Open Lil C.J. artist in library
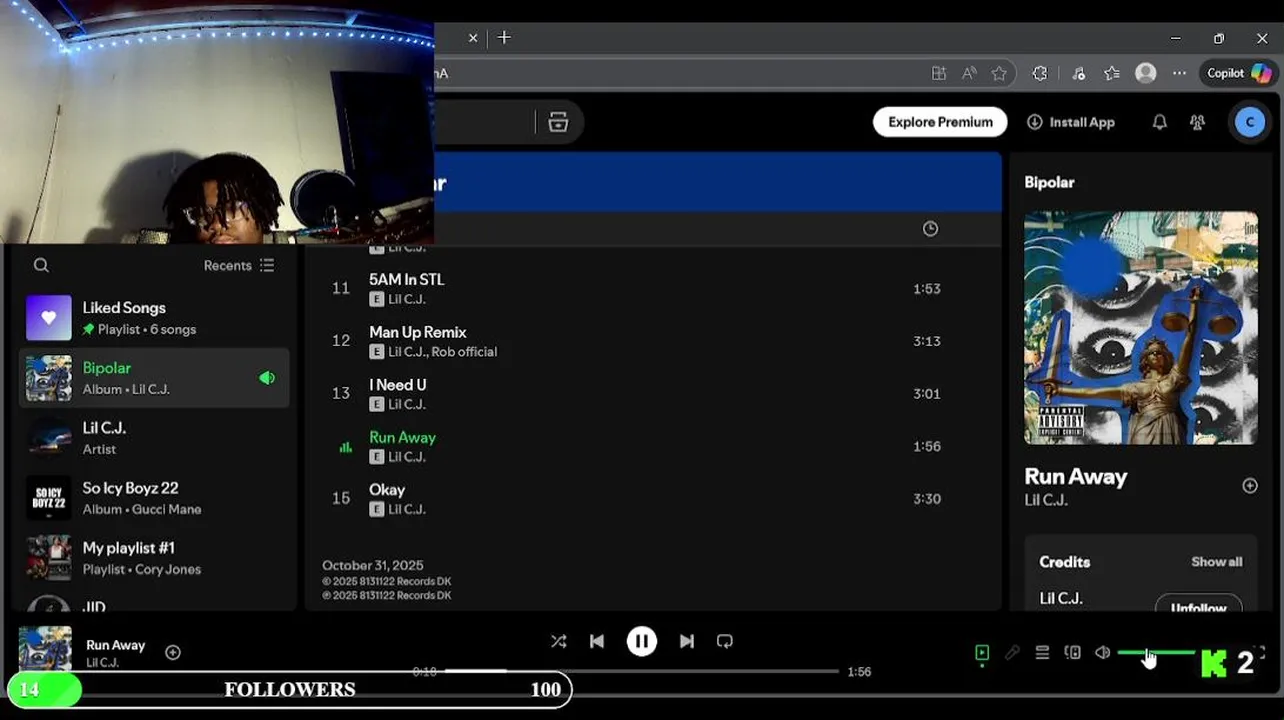 pyautogui.click(x=154, y=438)
